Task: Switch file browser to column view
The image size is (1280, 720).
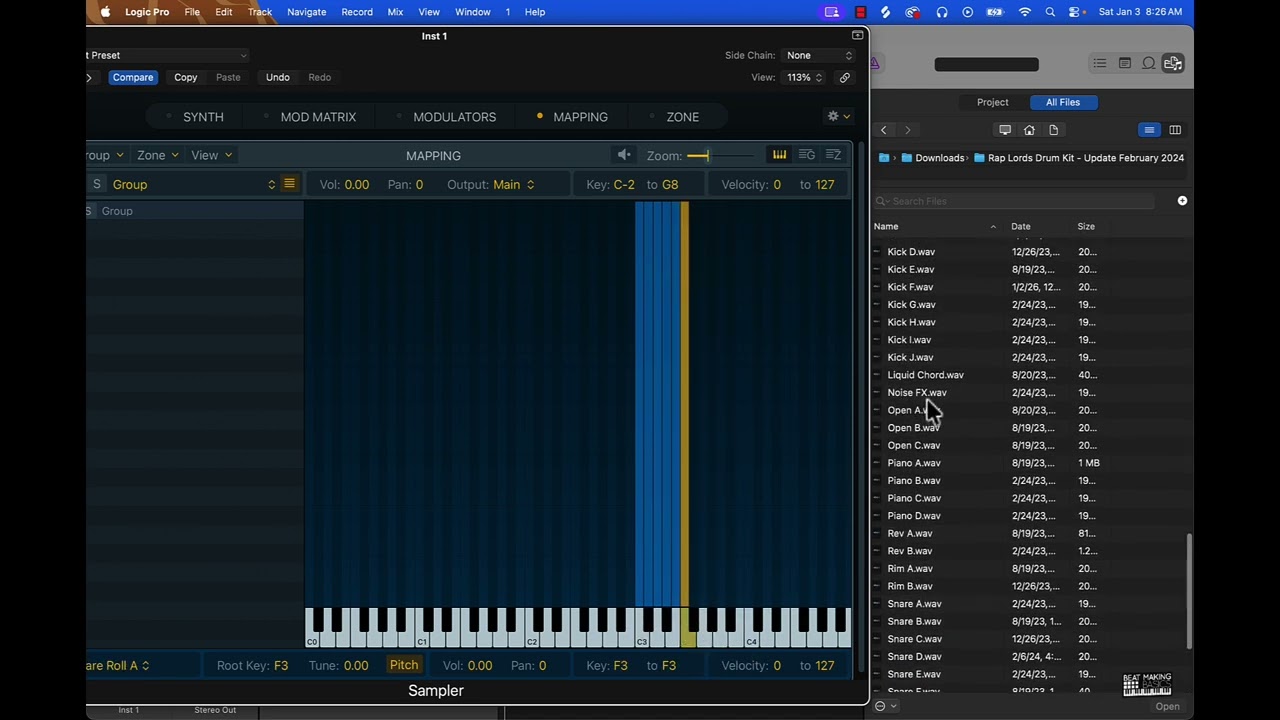Action: coord(1175,130)
